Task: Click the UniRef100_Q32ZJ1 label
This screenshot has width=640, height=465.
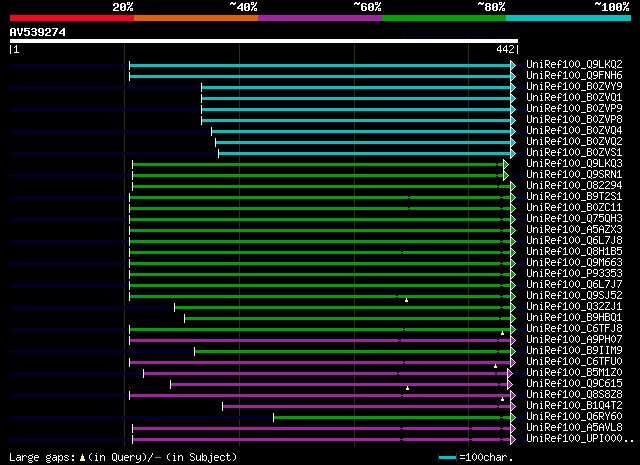Action: click(574, 307)
